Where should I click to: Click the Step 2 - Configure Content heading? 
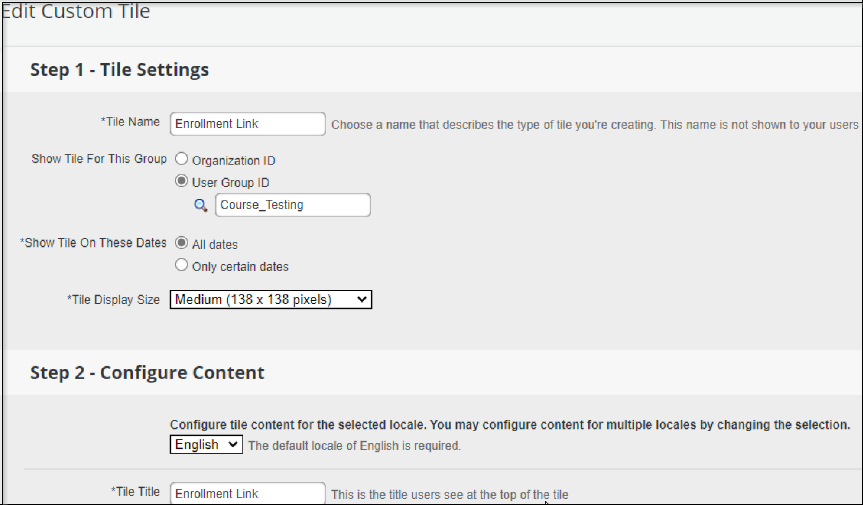[147, 373]
